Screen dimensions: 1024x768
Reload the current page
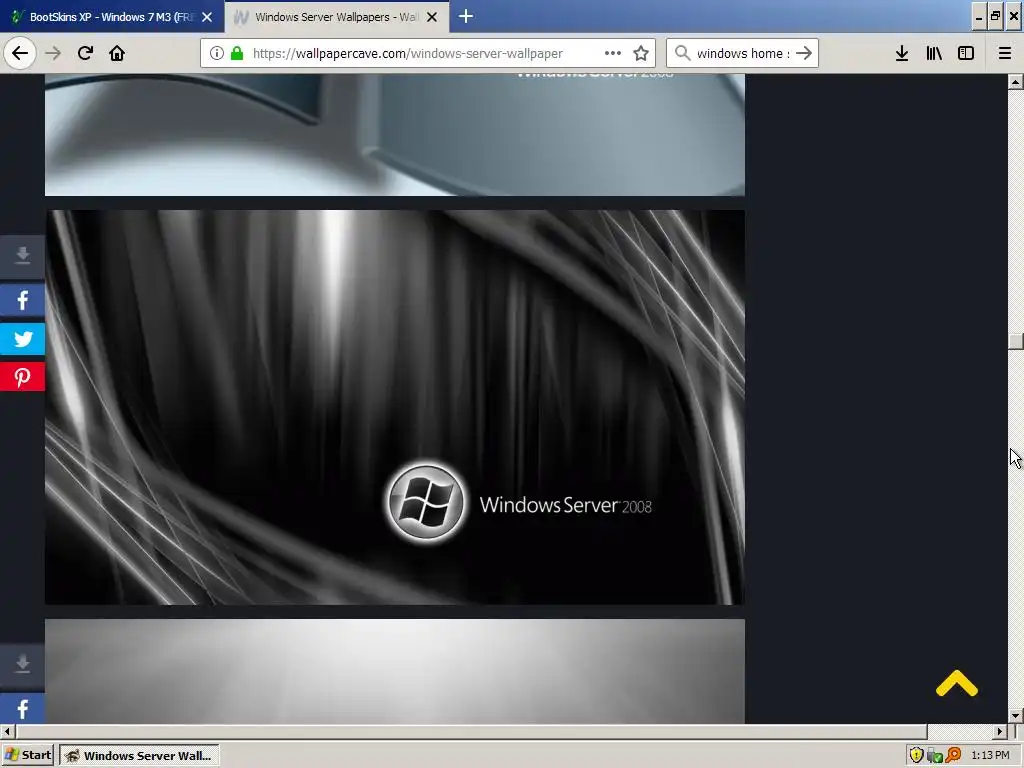point(85,53)
